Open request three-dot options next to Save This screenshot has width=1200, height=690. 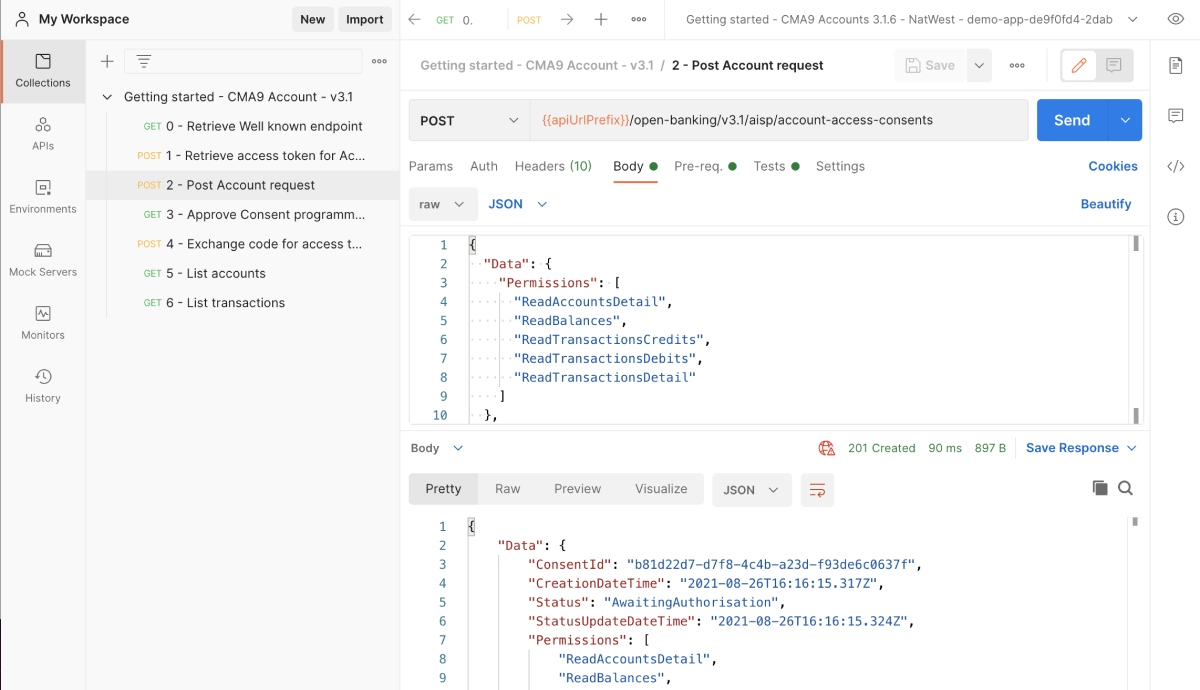pos(1017,65)
